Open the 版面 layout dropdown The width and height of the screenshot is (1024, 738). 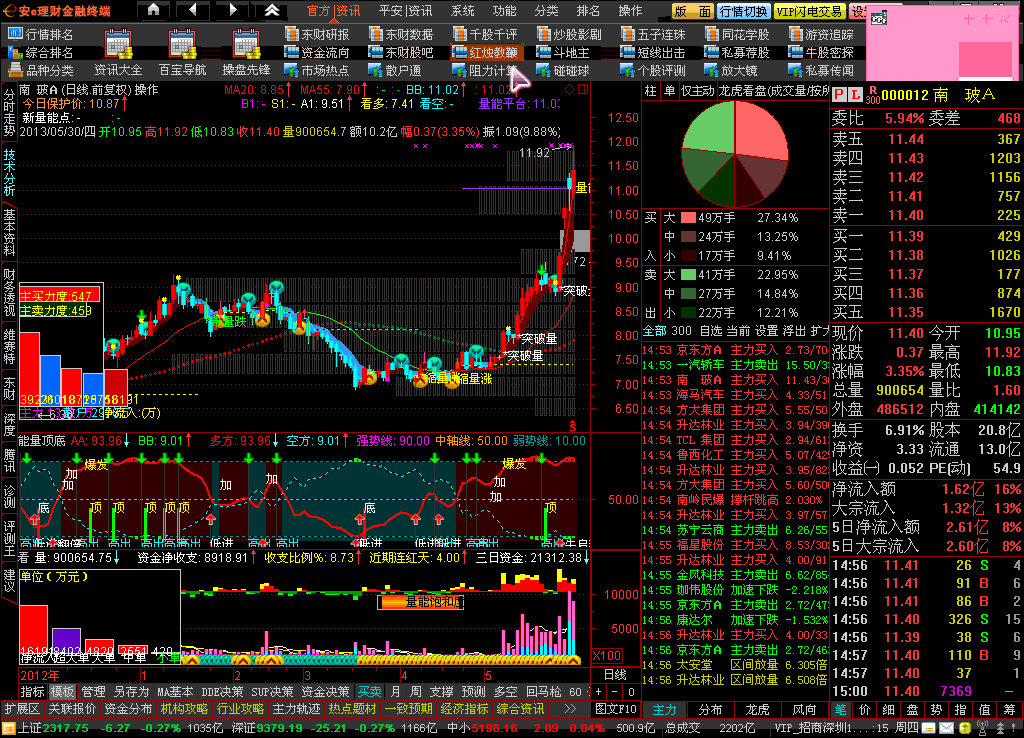point(692,11)
